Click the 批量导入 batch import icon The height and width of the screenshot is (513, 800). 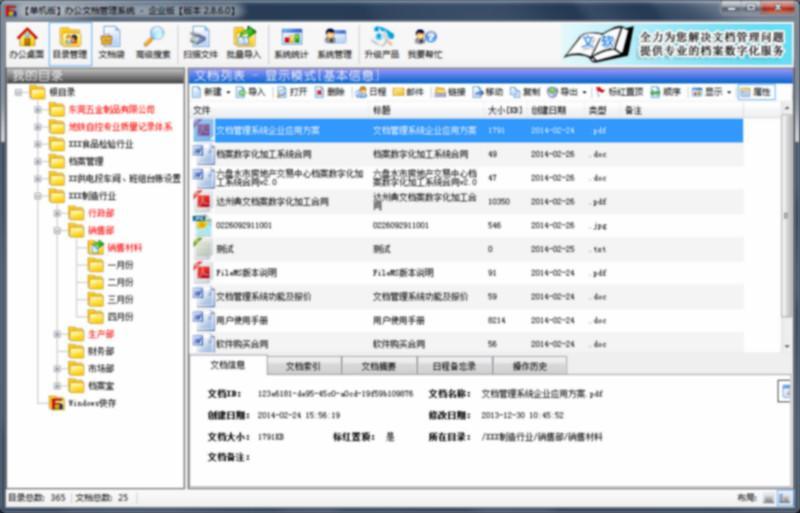[x=244, y=43]
